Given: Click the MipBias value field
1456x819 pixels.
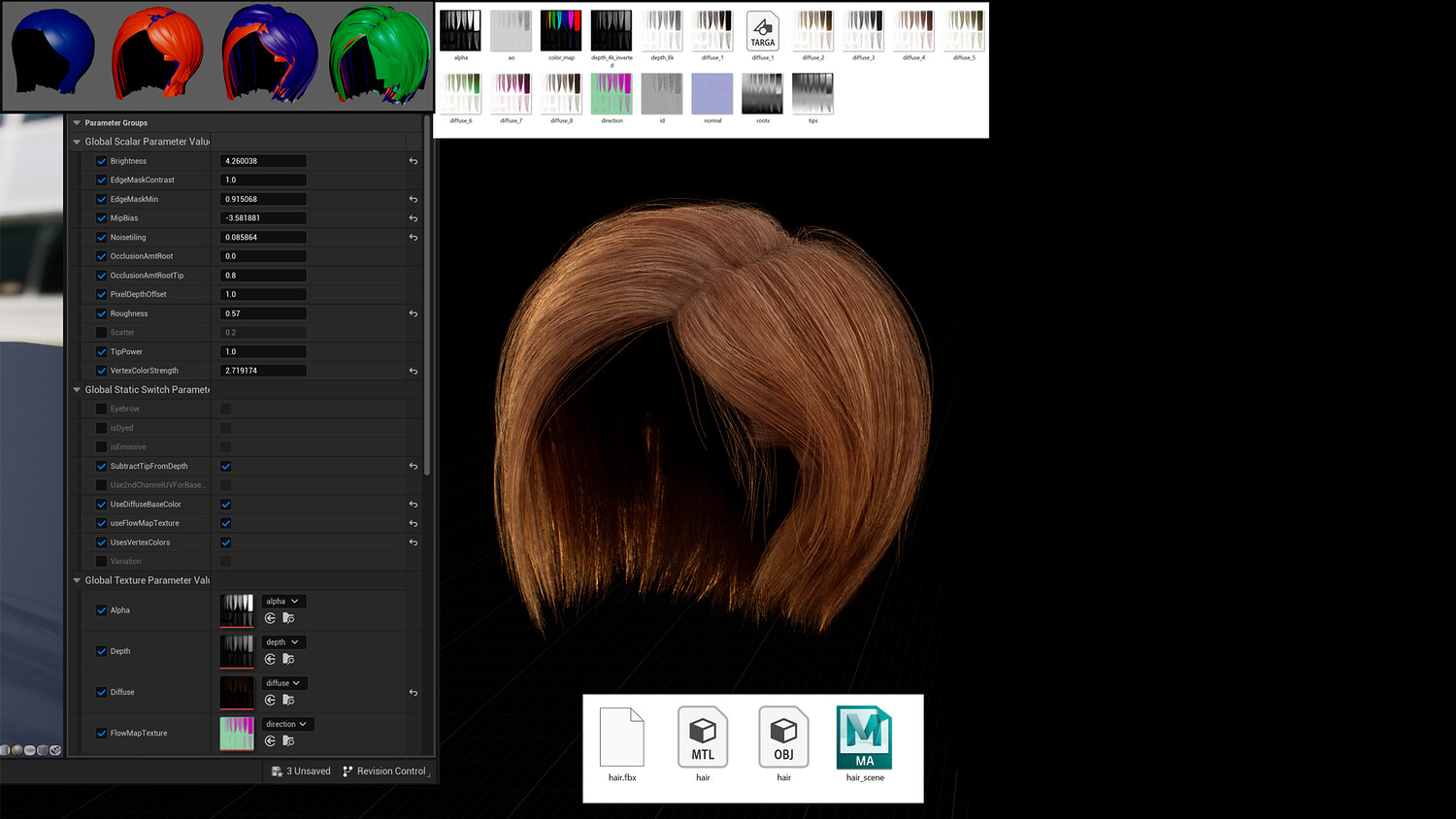Looking at the screenshot, I should pyautogui.click(x=263, y=218).
